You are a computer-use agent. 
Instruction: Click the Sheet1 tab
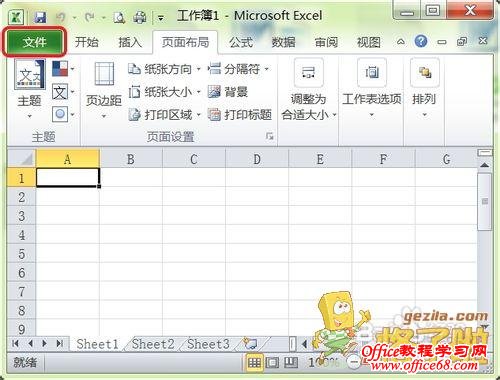[x=97, y=344]
